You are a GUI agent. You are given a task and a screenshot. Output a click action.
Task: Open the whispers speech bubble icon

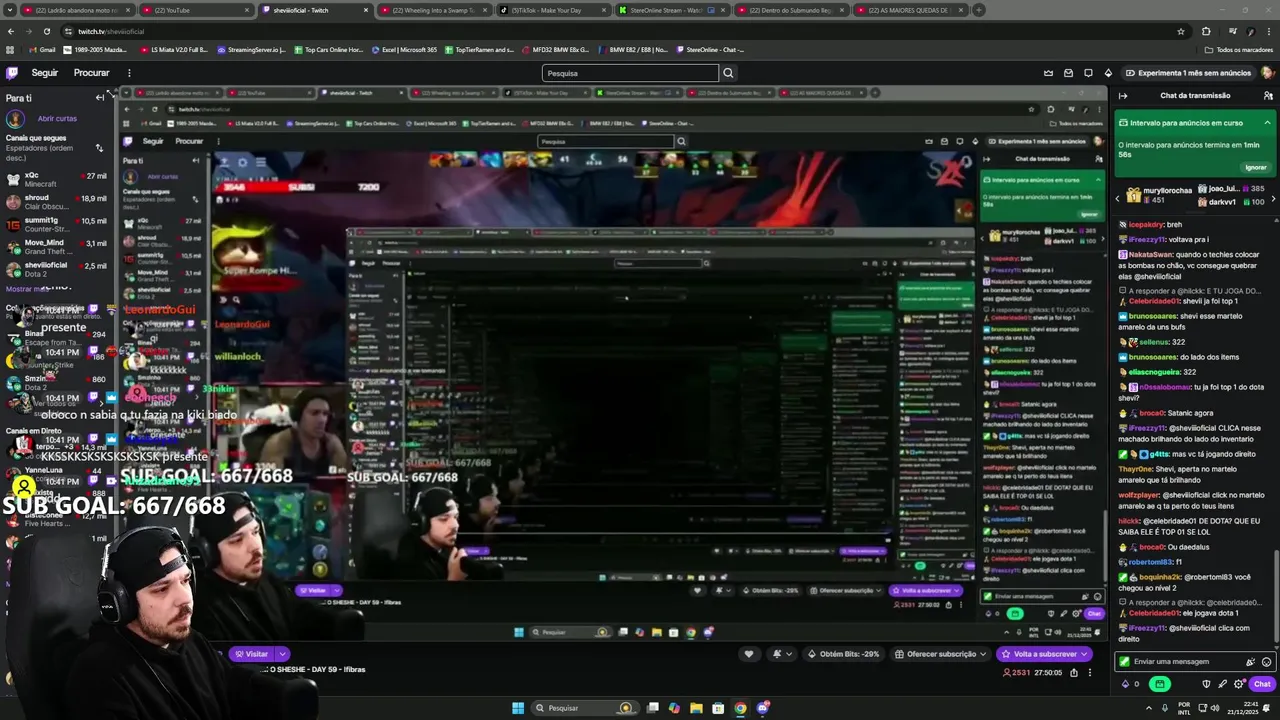pos(1088,73)
